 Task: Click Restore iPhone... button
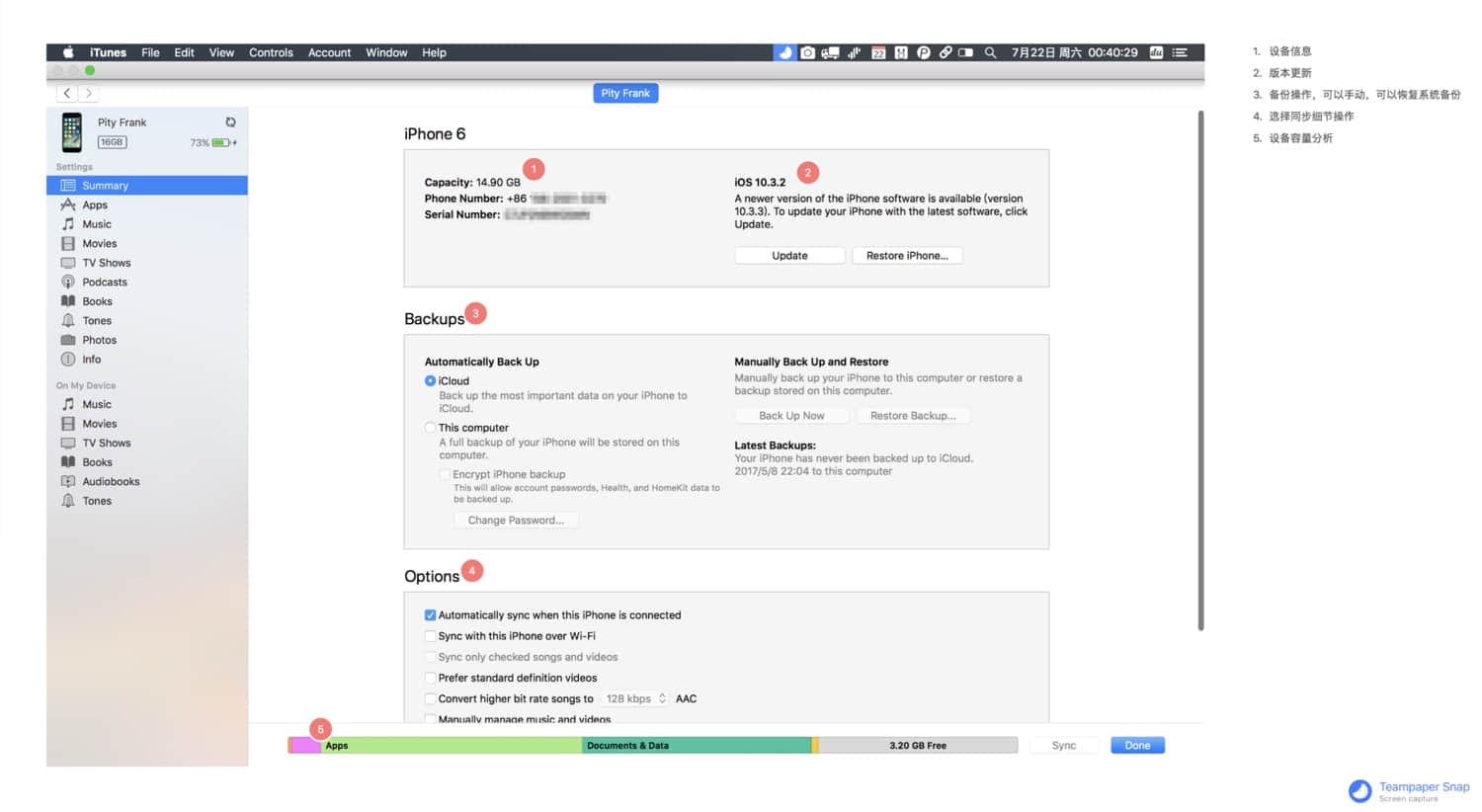pyautogui.click(x=907, y=256)
